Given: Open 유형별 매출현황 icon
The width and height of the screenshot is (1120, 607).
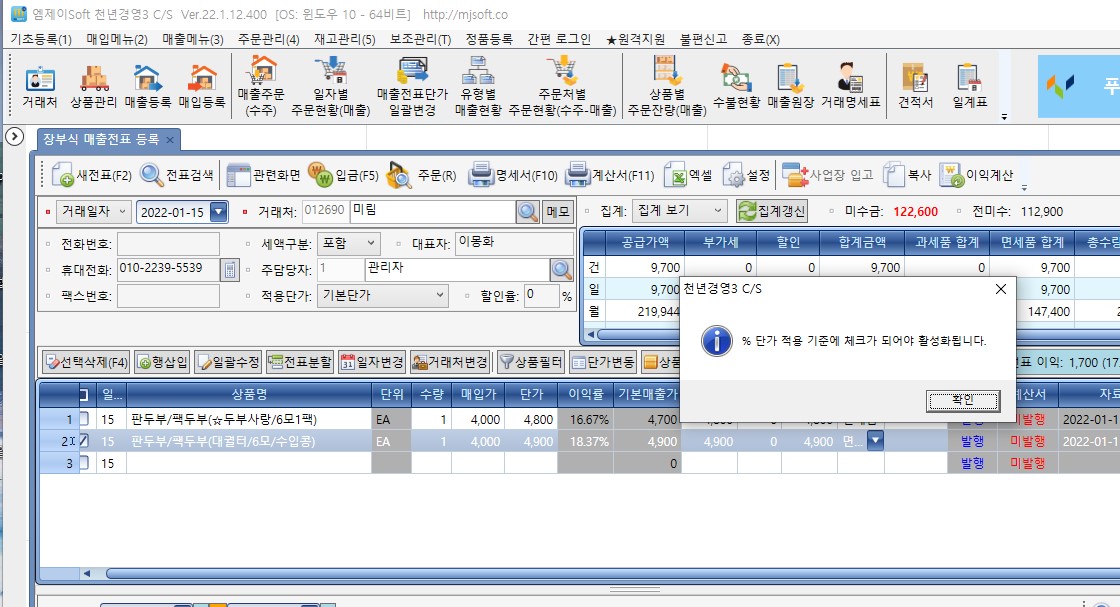Looking at the screenshot, I should pos(478,87).
